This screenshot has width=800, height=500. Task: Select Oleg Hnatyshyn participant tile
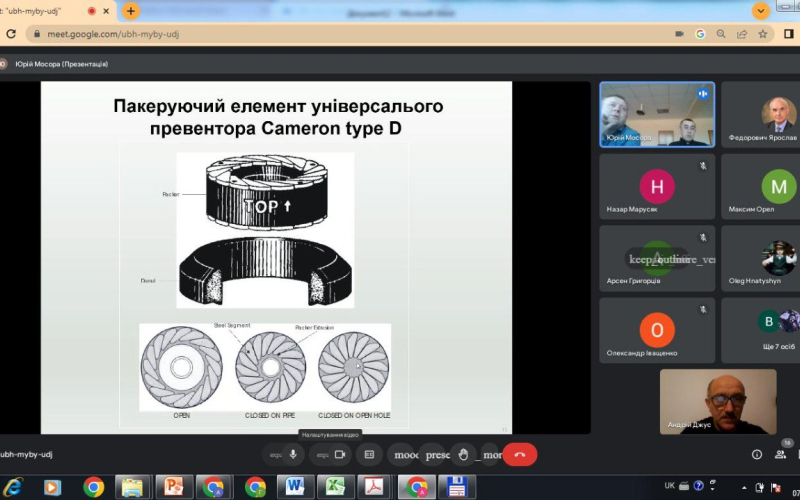click(x=761, y=259)
